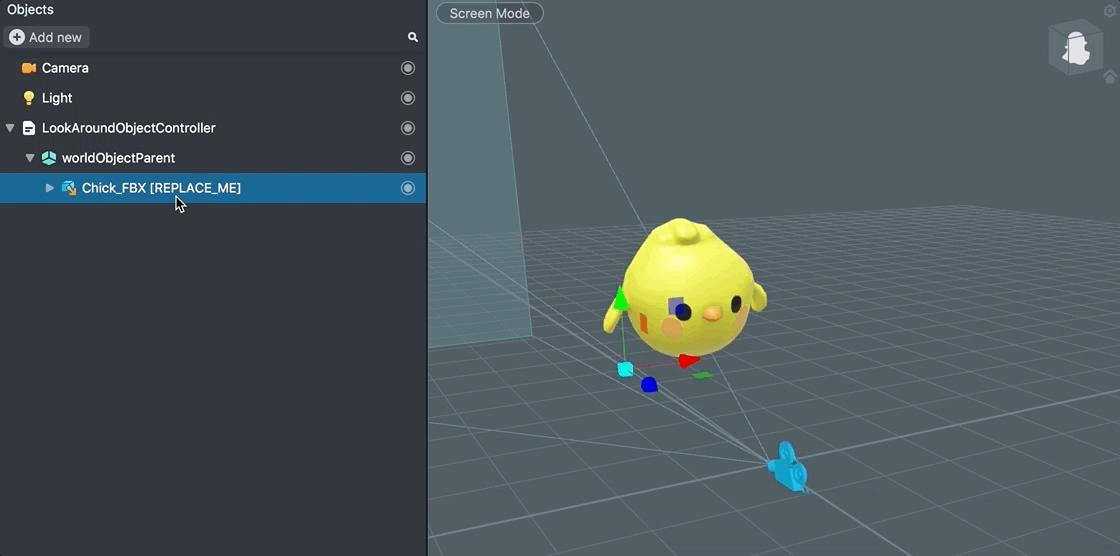1120x556 pixels.
Task: Click the Light bulb icon
Action: [x=28, y=98]
